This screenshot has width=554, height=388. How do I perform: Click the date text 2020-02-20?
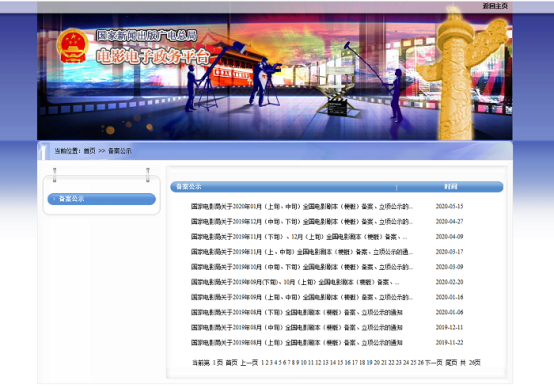pos(449,282)
